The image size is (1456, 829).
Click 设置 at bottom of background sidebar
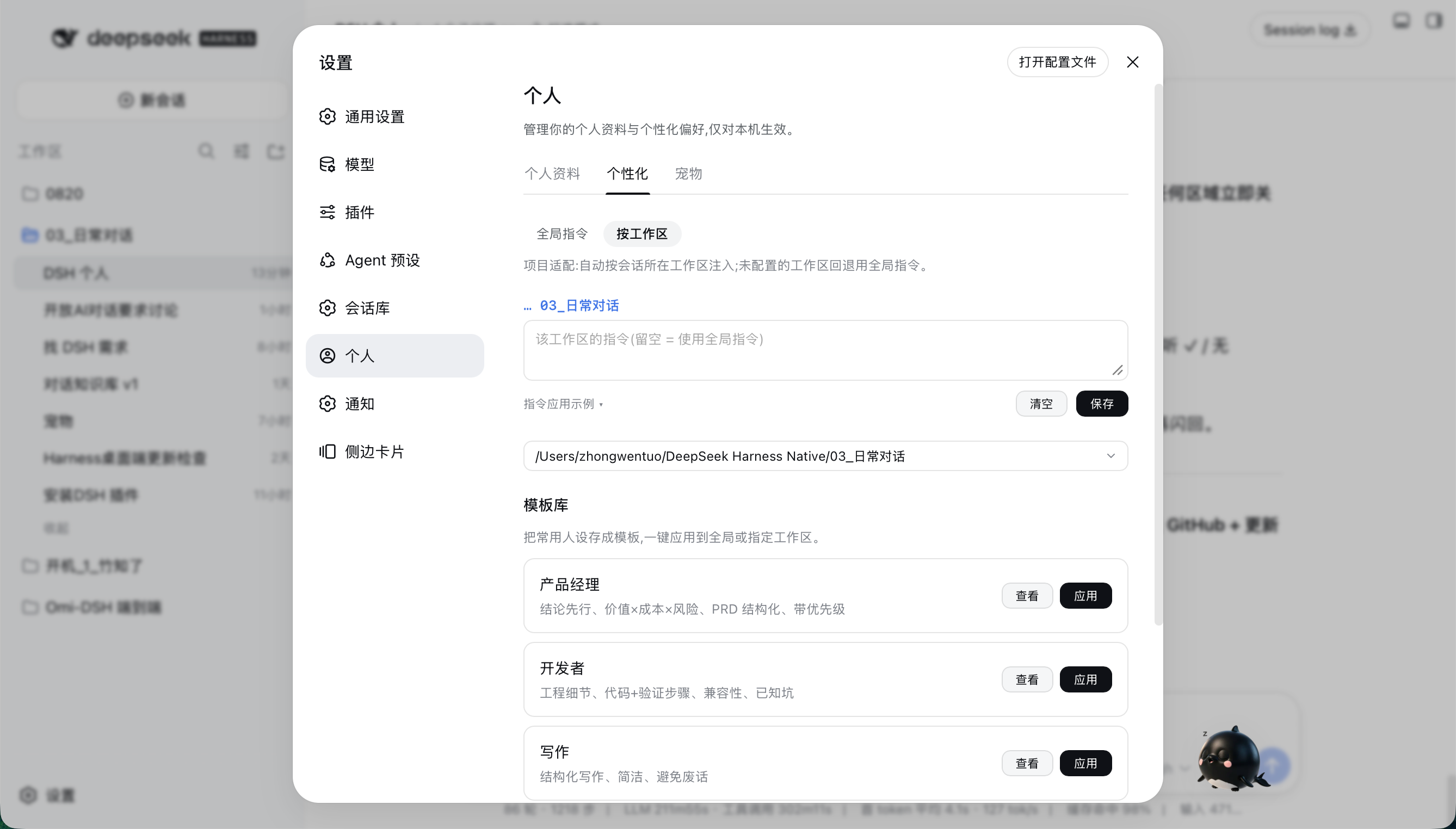pos(47,795)
